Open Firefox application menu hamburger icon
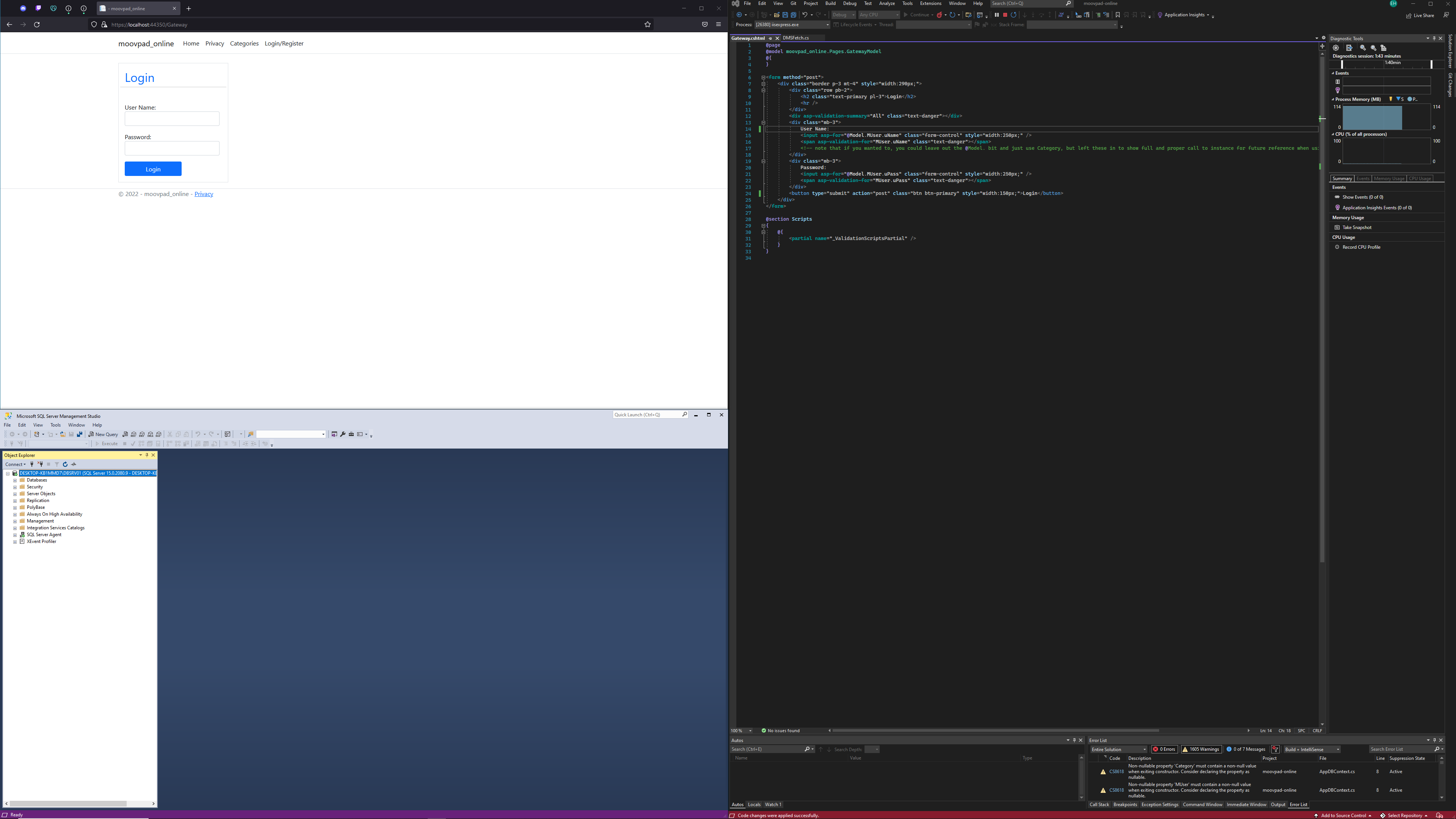The width and height of the screenshot is (1456, 819). click(719, 24)
